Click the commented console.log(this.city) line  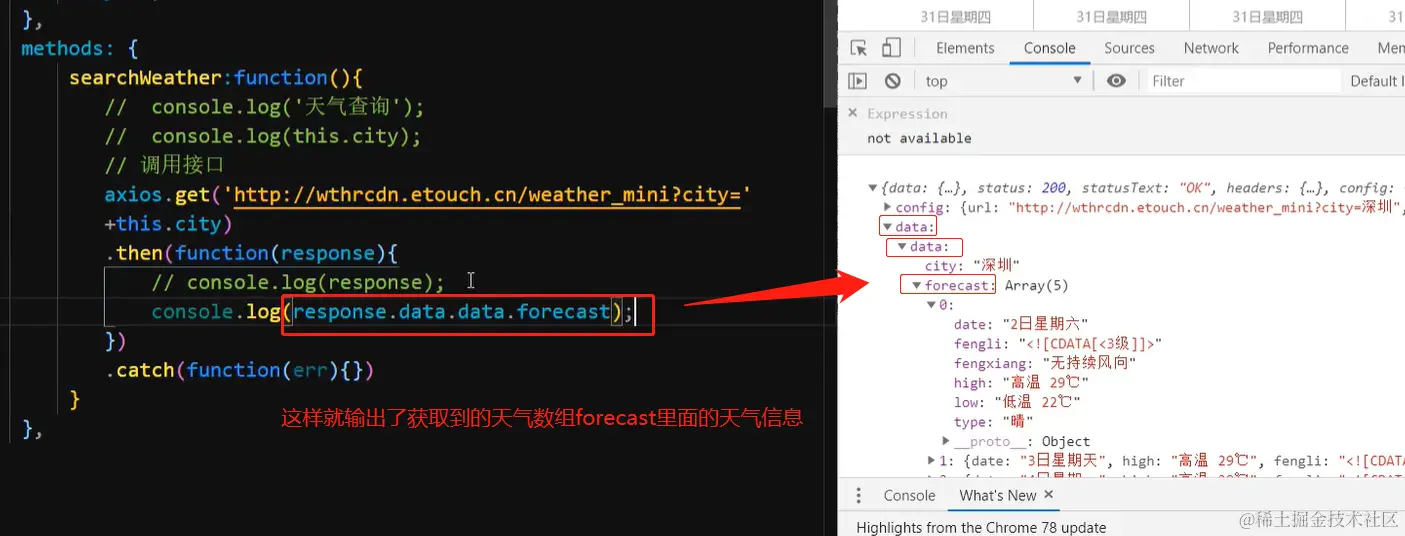(263, 136)
